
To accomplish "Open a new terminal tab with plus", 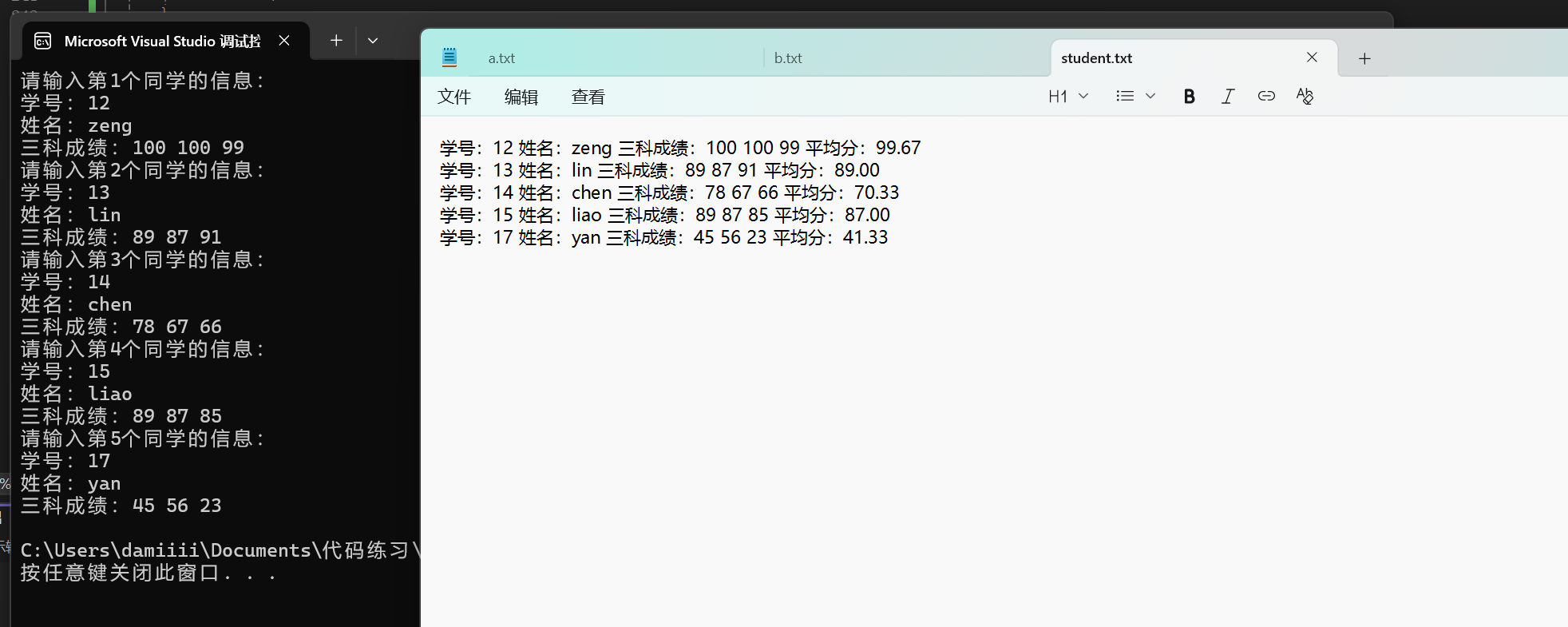I will tap(336, 40).
